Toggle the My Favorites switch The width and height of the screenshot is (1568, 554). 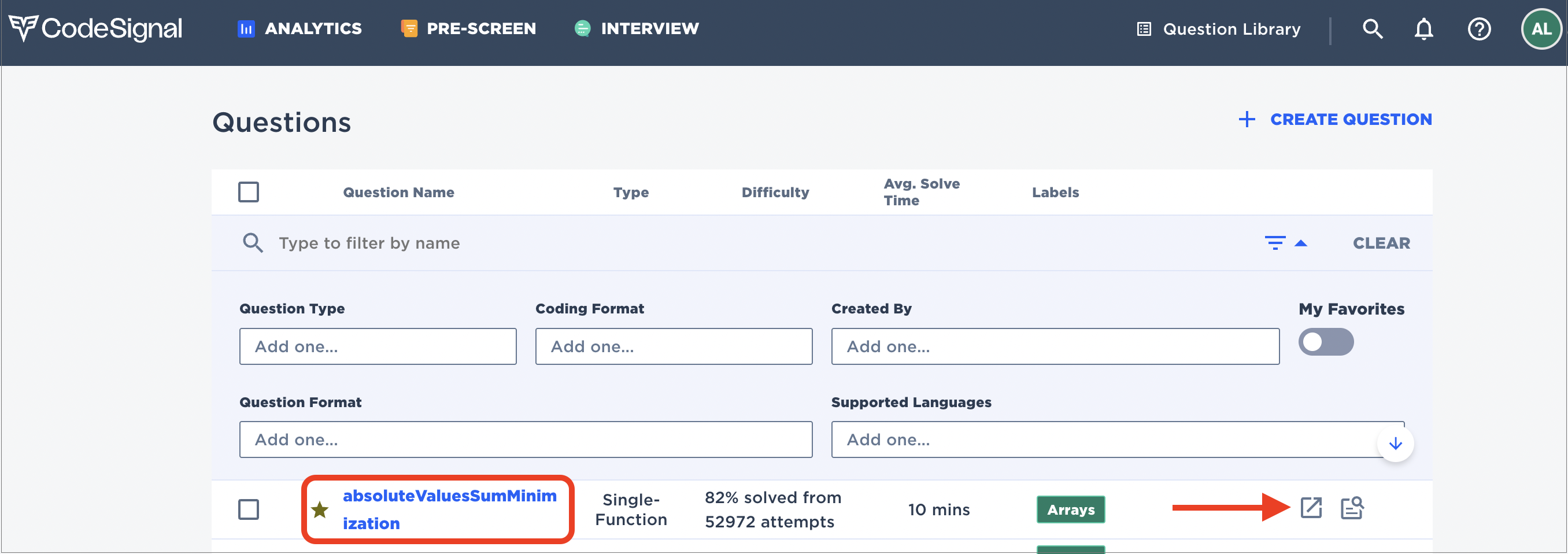[1326, 342]
